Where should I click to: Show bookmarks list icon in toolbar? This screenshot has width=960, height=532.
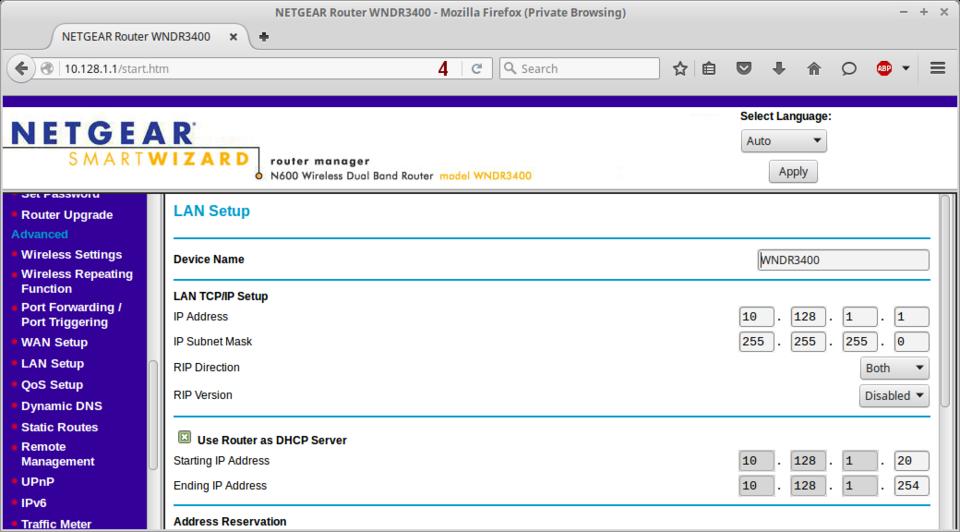point(709,68)
